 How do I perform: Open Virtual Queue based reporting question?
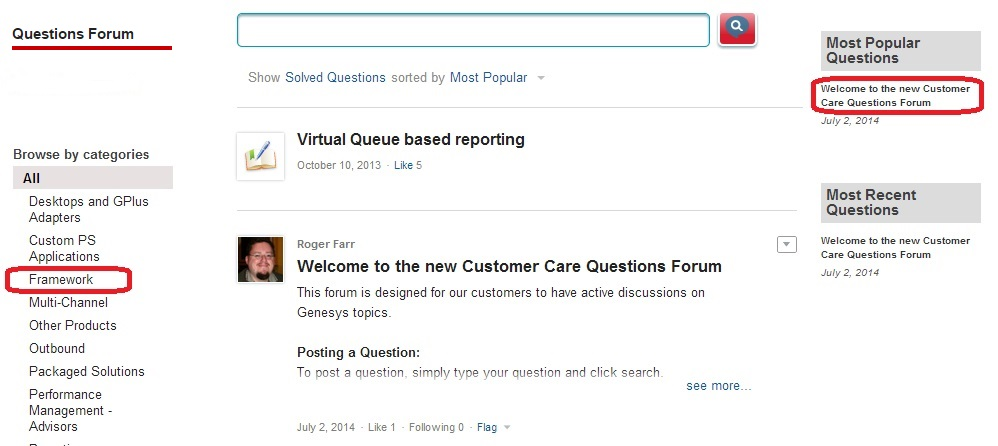[410, 140]
